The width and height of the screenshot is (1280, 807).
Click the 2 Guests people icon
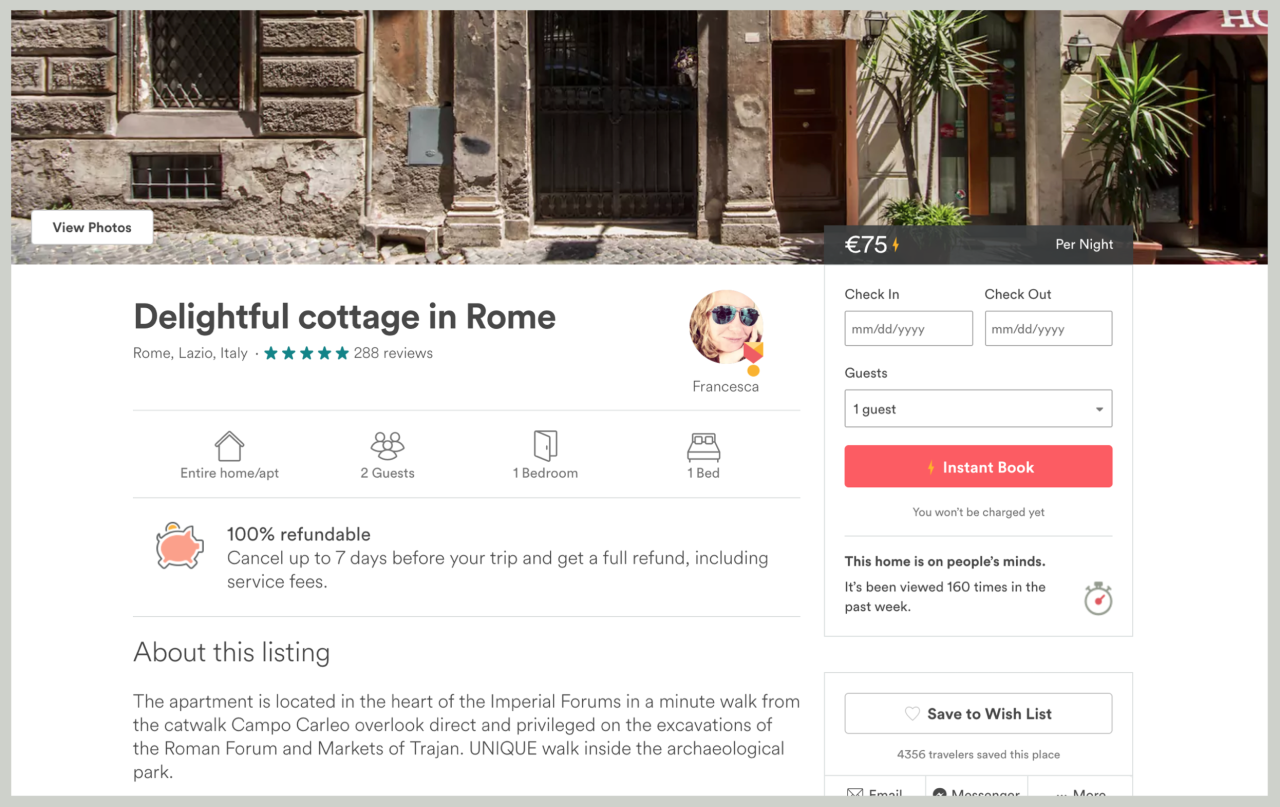tap(387, 446)
